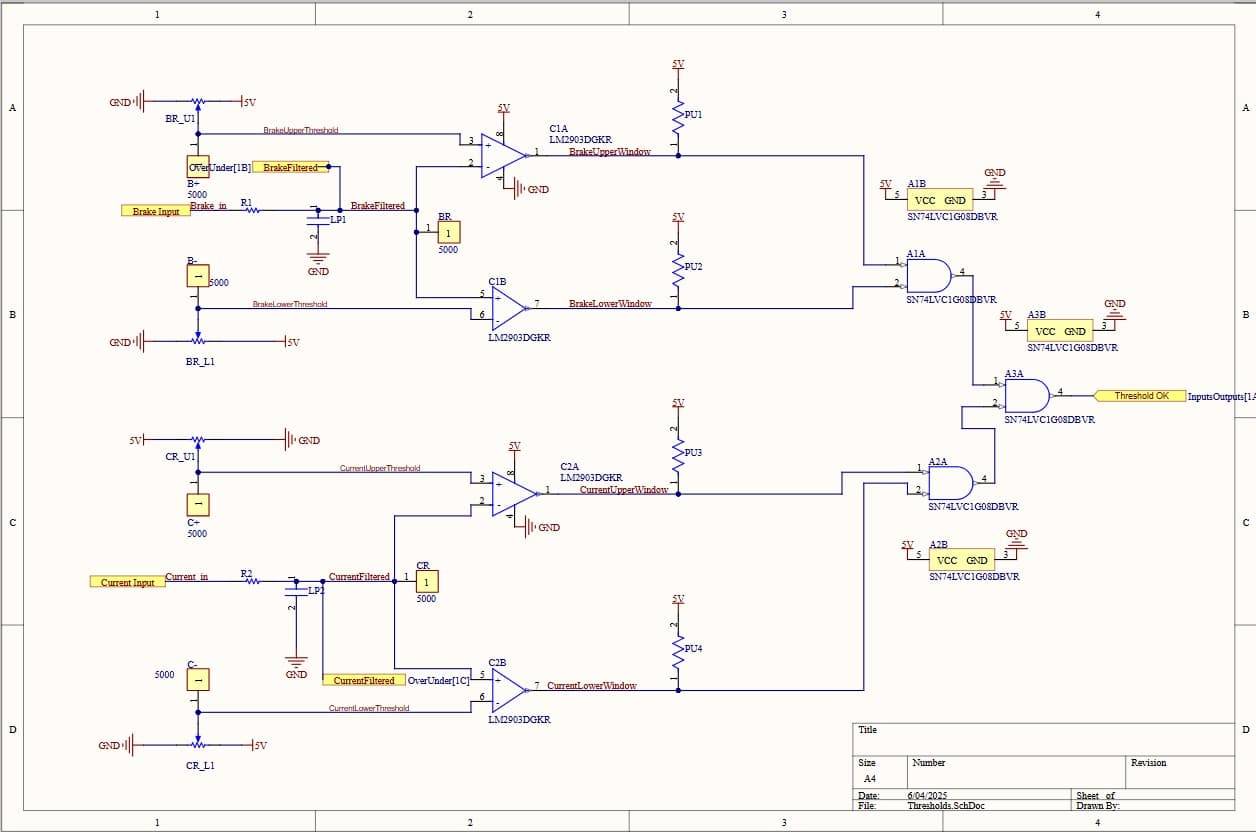Click the Drawn By field label
This screenshot has width=1256, height=832.
tap(1098, 805)
